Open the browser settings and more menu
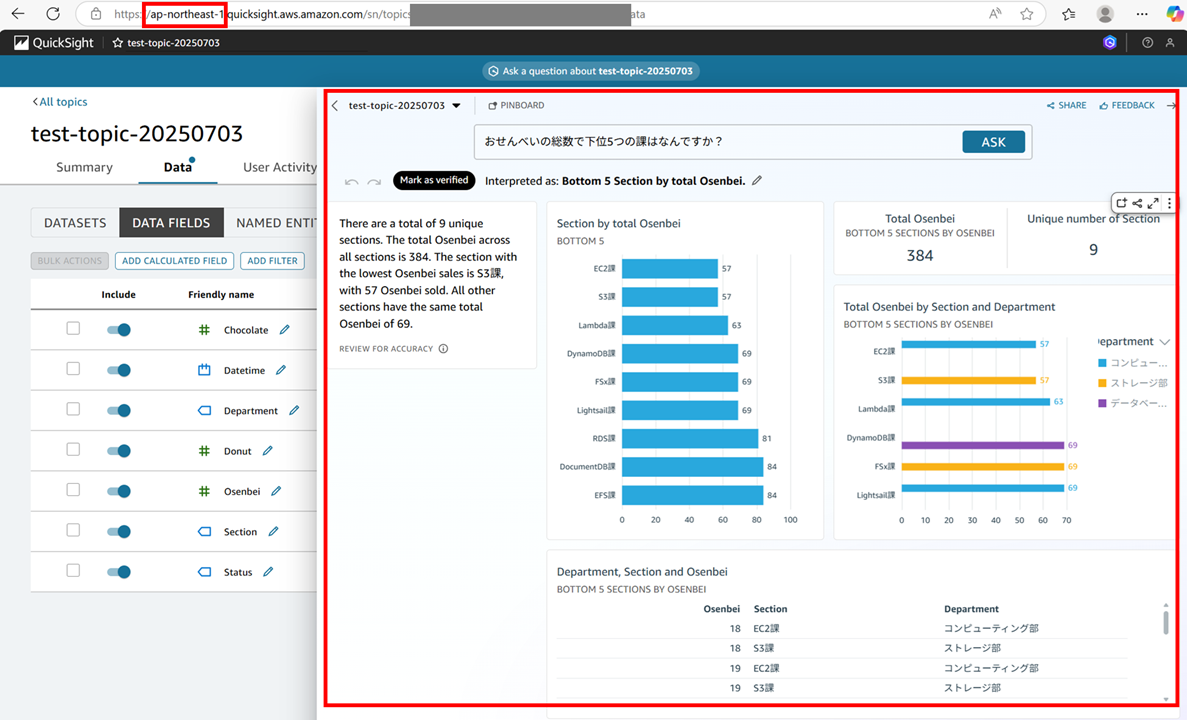 click(1142, 14)
